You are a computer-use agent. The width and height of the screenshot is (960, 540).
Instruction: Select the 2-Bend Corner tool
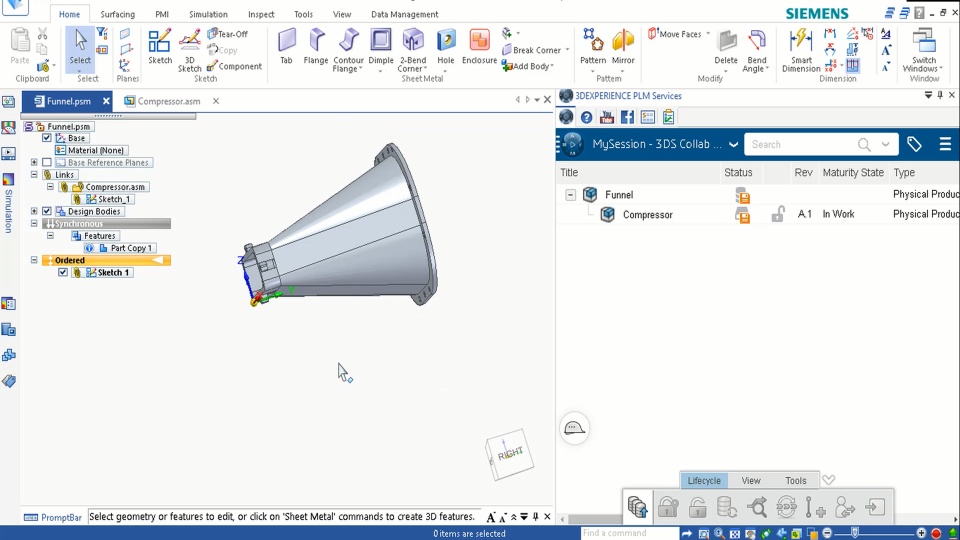[x=413, y=50]
